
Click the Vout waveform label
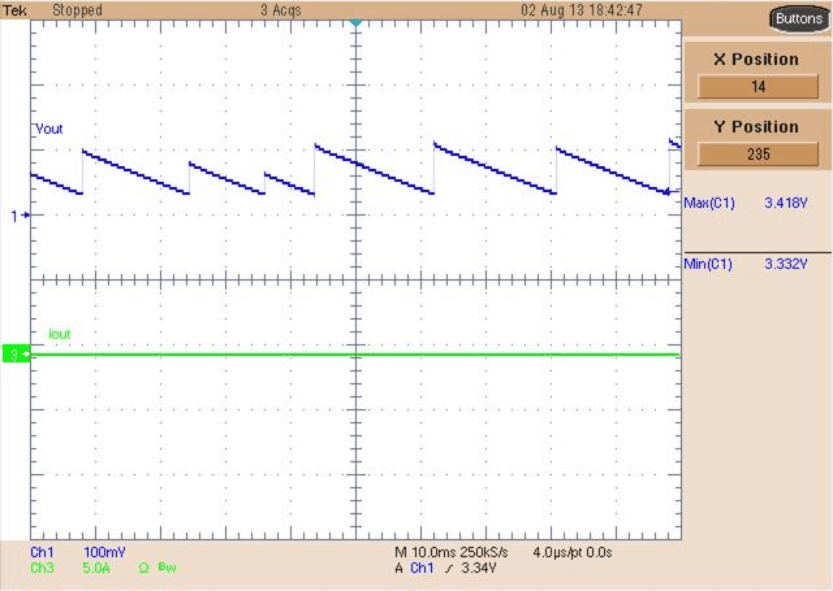point(49,129)
